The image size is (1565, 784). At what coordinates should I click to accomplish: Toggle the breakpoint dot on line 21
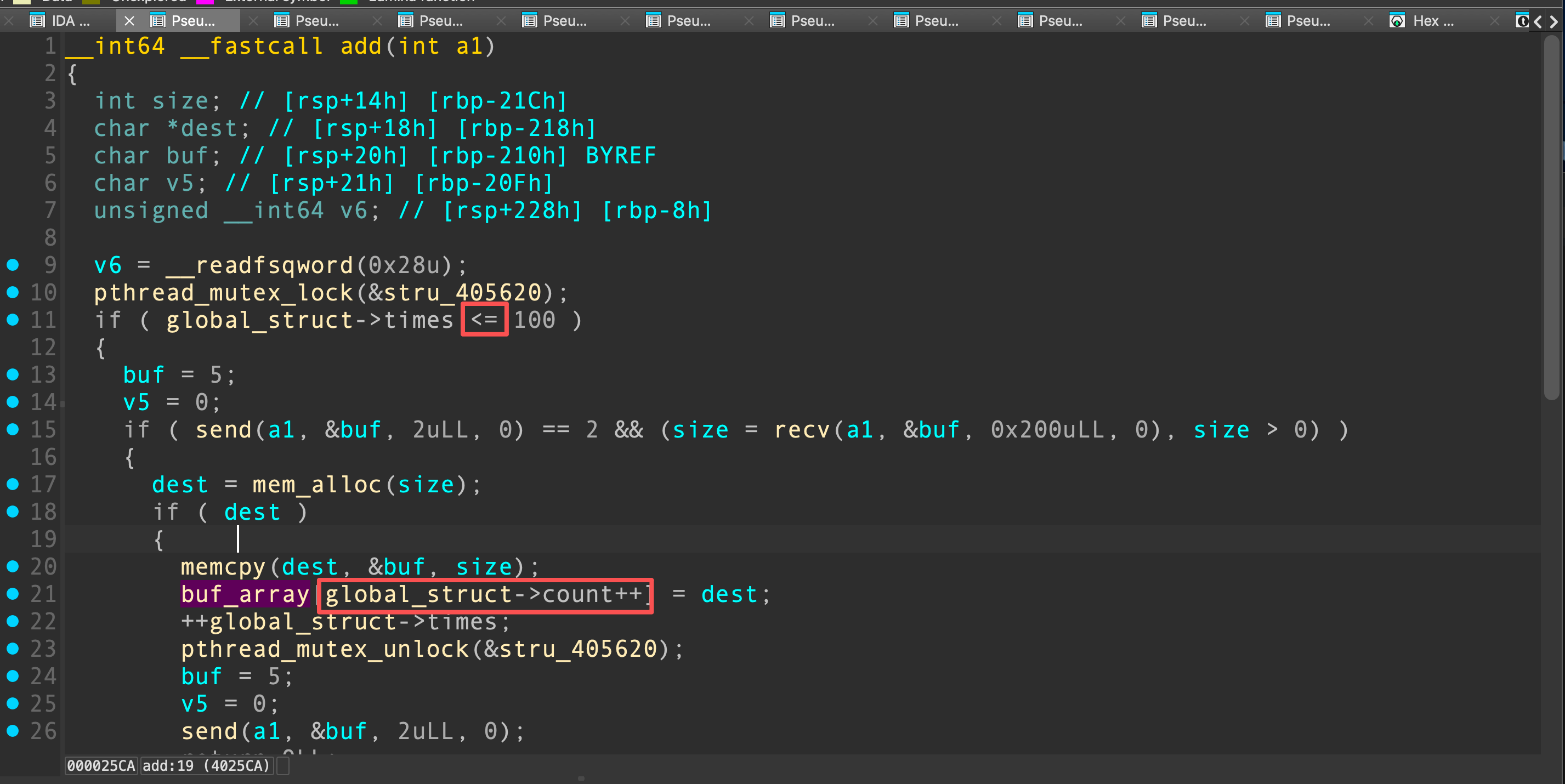(x=13, y=593)
